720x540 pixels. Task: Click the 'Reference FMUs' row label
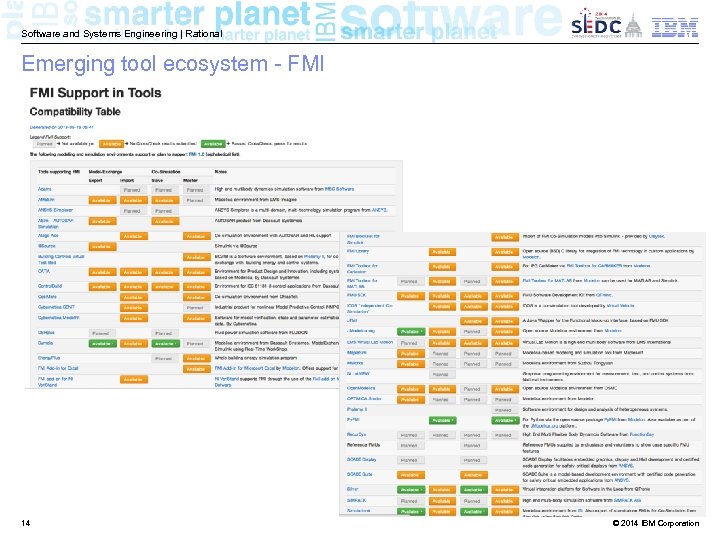[363, 444]
